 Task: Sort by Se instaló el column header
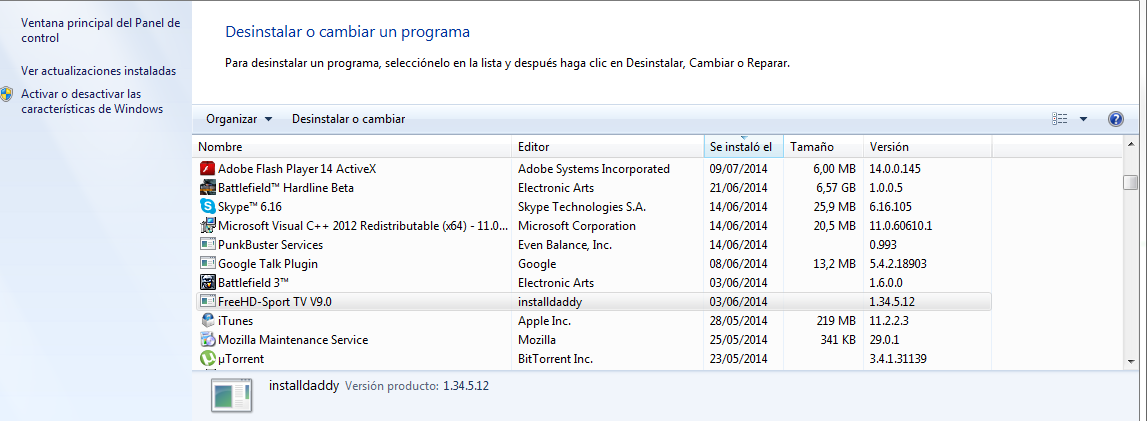(x=743, y=147)
